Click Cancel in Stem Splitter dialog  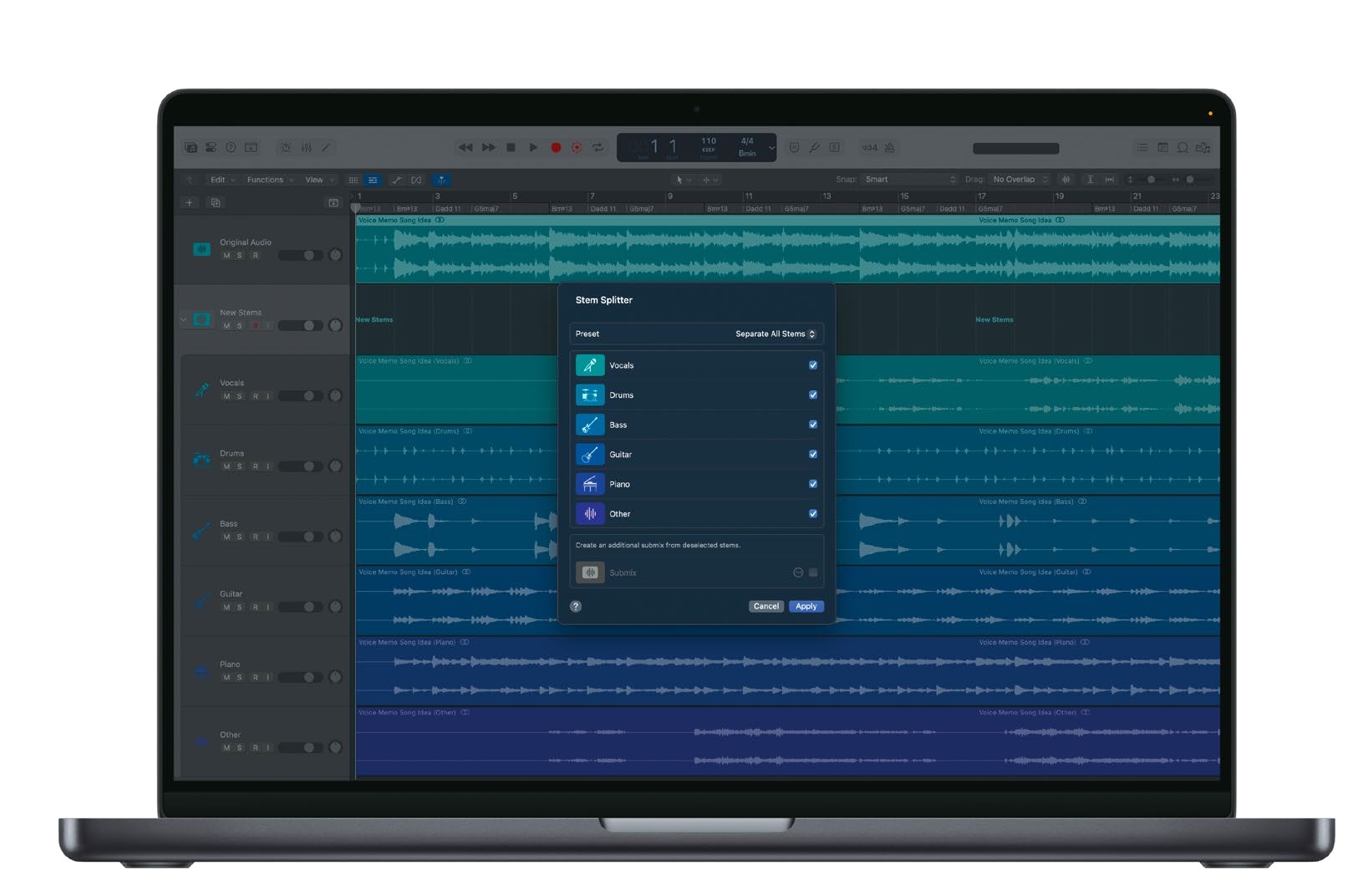765,606
